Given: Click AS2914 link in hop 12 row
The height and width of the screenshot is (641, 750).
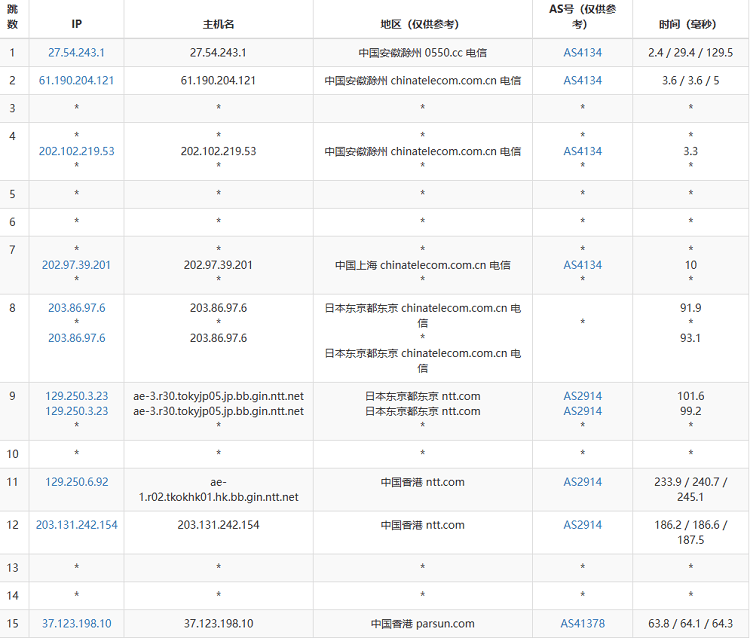Looking at the screenshot, I should (x=583, y=525).
